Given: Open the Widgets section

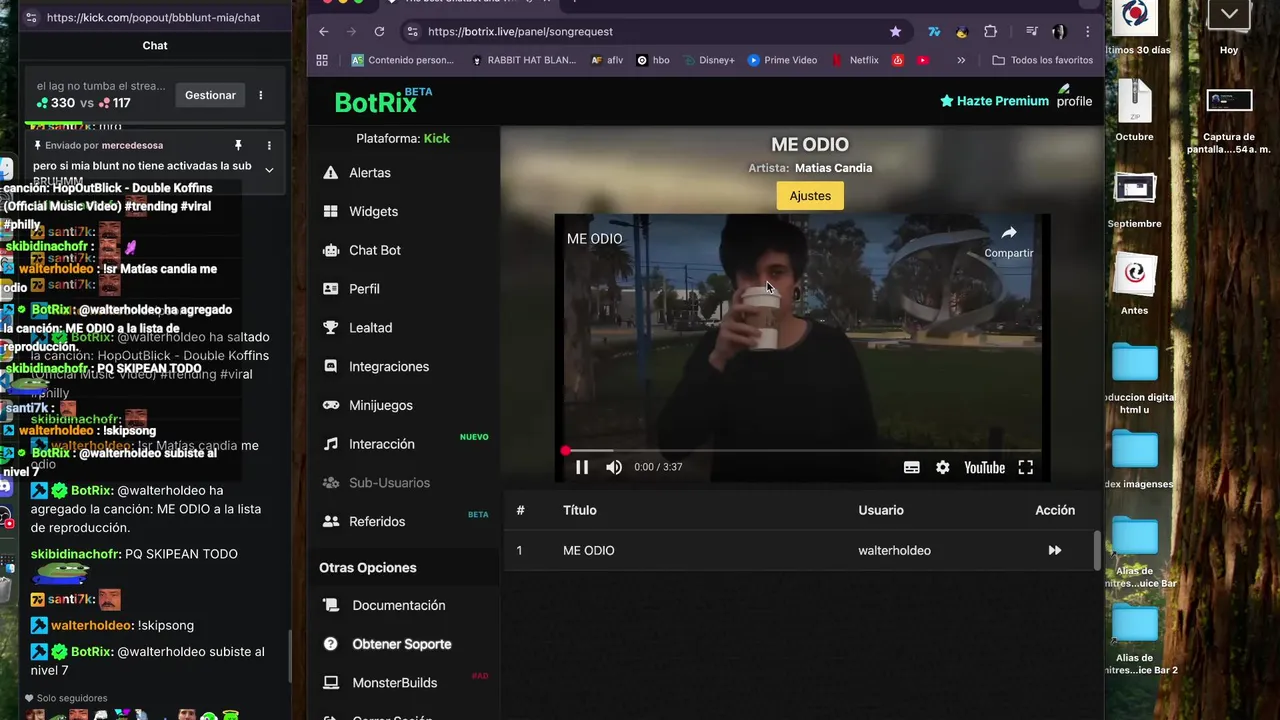Looking at the screenshot, I should point(373,211).
